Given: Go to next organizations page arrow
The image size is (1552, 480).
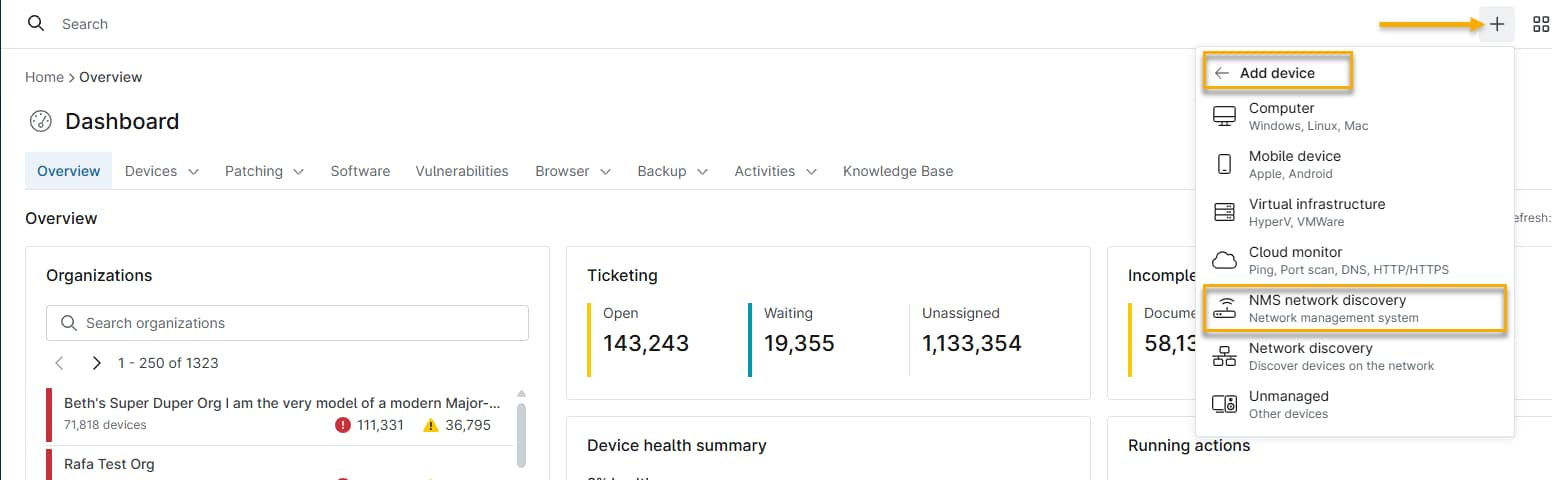Looking at the screenshot, I should (96, 363).
